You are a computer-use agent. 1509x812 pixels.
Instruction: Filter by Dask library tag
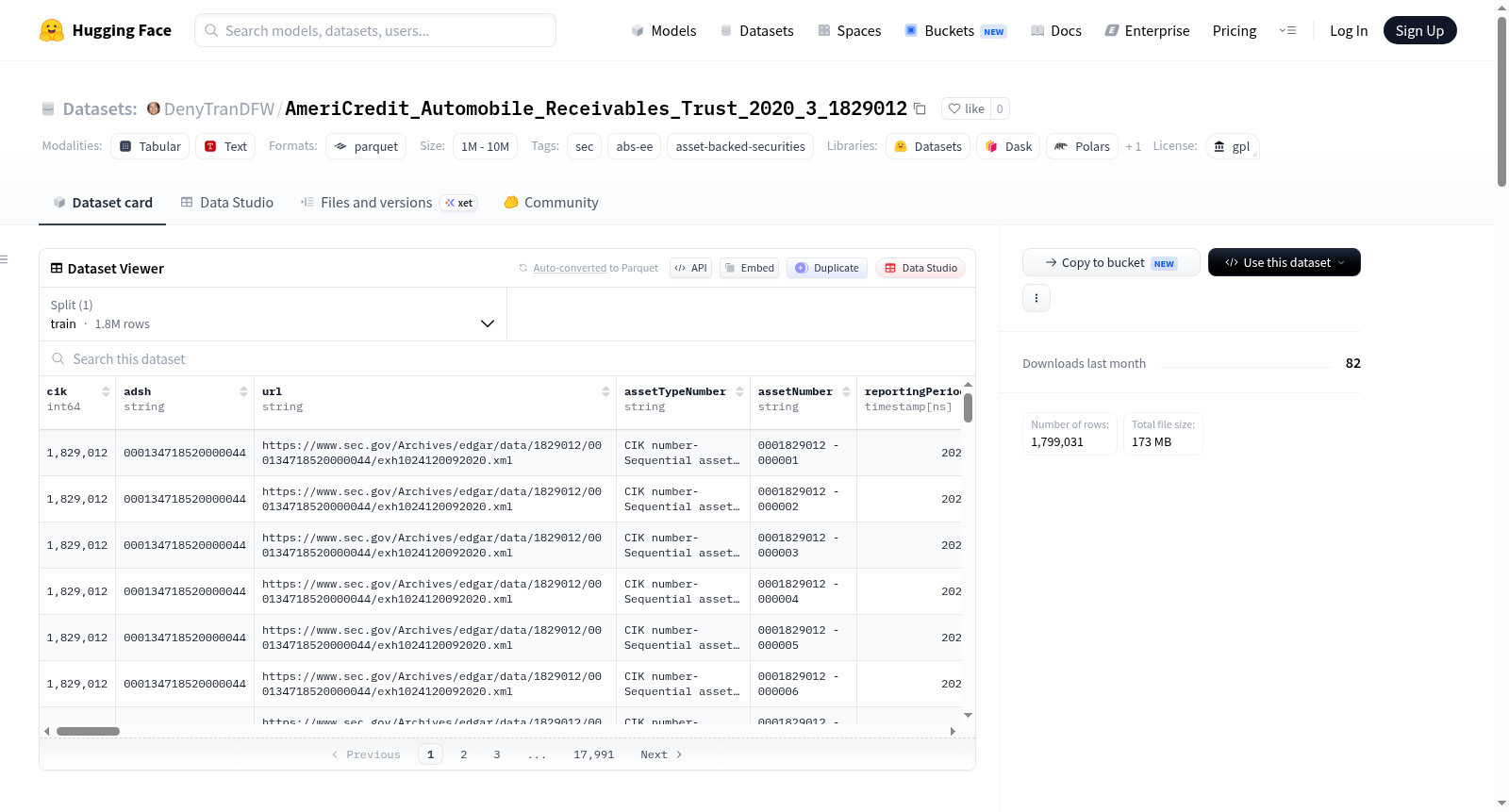coord(1008,146)
